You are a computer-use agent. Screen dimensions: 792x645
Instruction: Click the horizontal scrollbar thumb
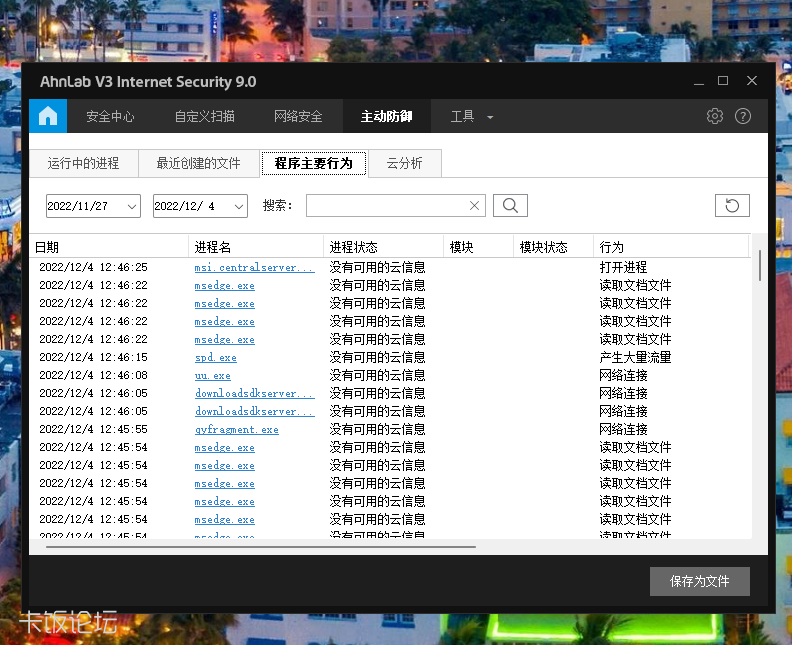(x=261, y=547)
